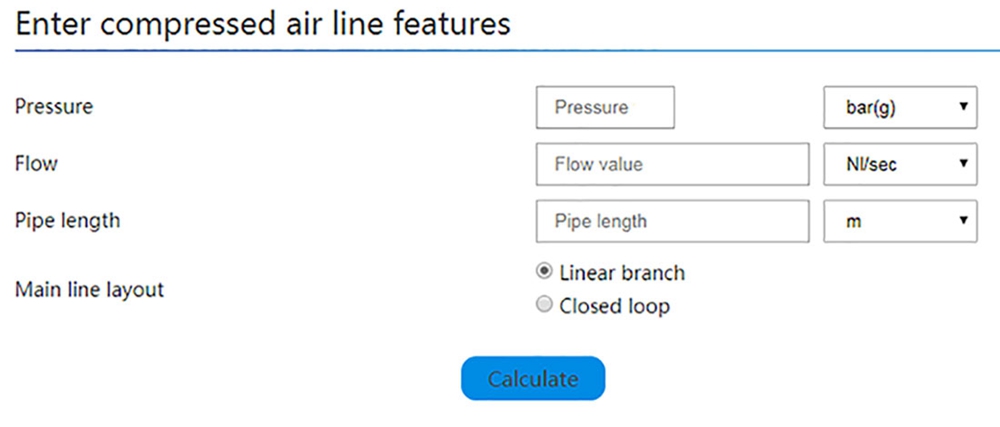This screenshot has width=1000, height=427.
Task: Click the "Enter compressed air line features" heading
Action: [x=263, y=24]
